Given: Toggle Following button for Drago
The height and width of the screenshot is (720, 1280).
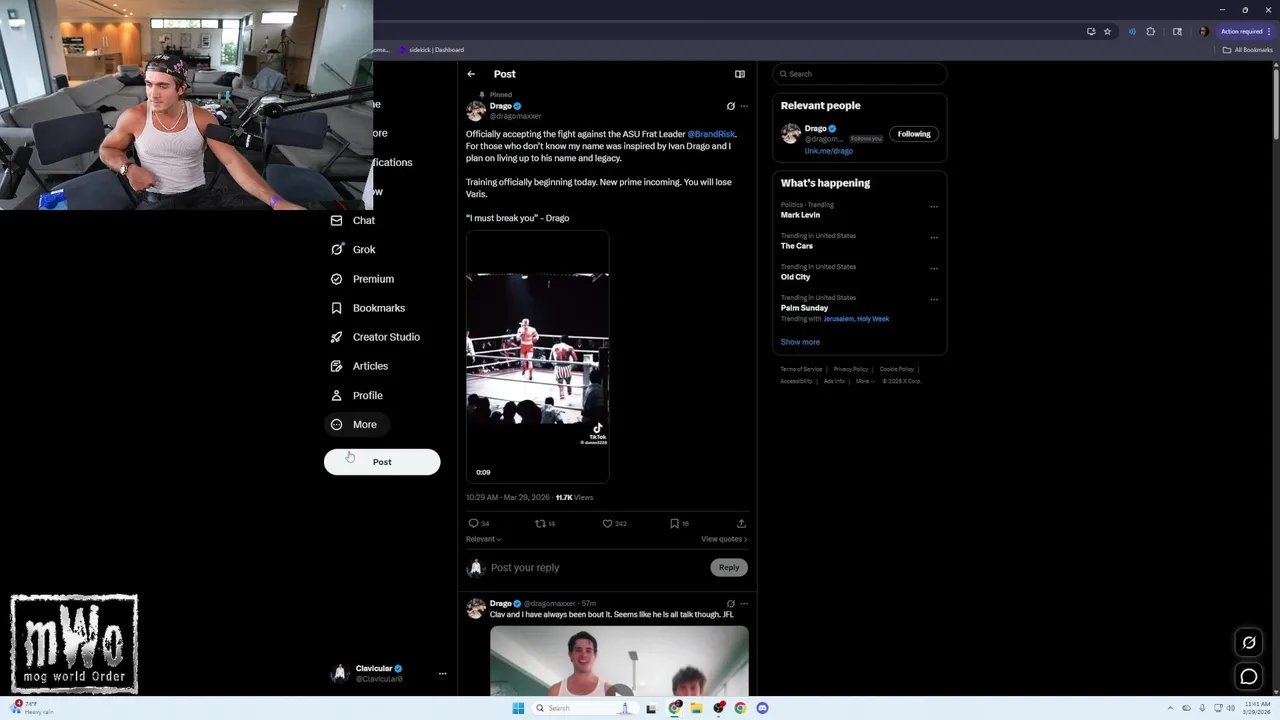Looking at the screenshot, I should 914,134.
